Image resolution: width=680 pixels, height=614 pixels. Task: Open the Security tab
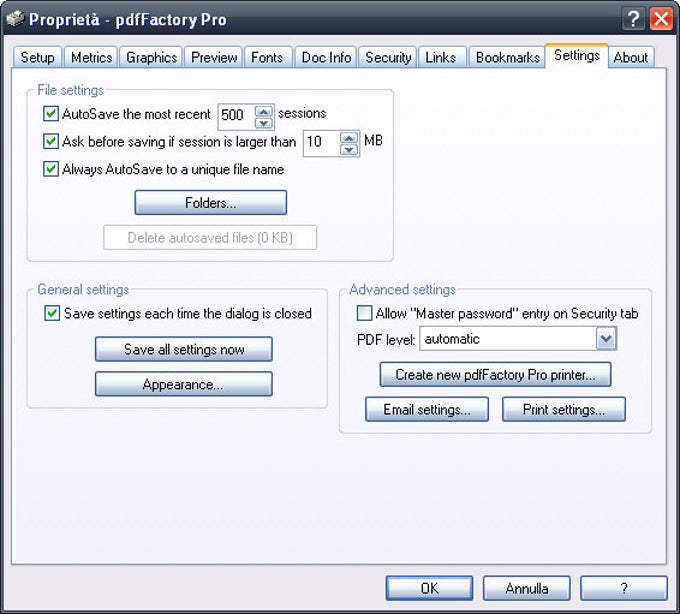point(388,57)
